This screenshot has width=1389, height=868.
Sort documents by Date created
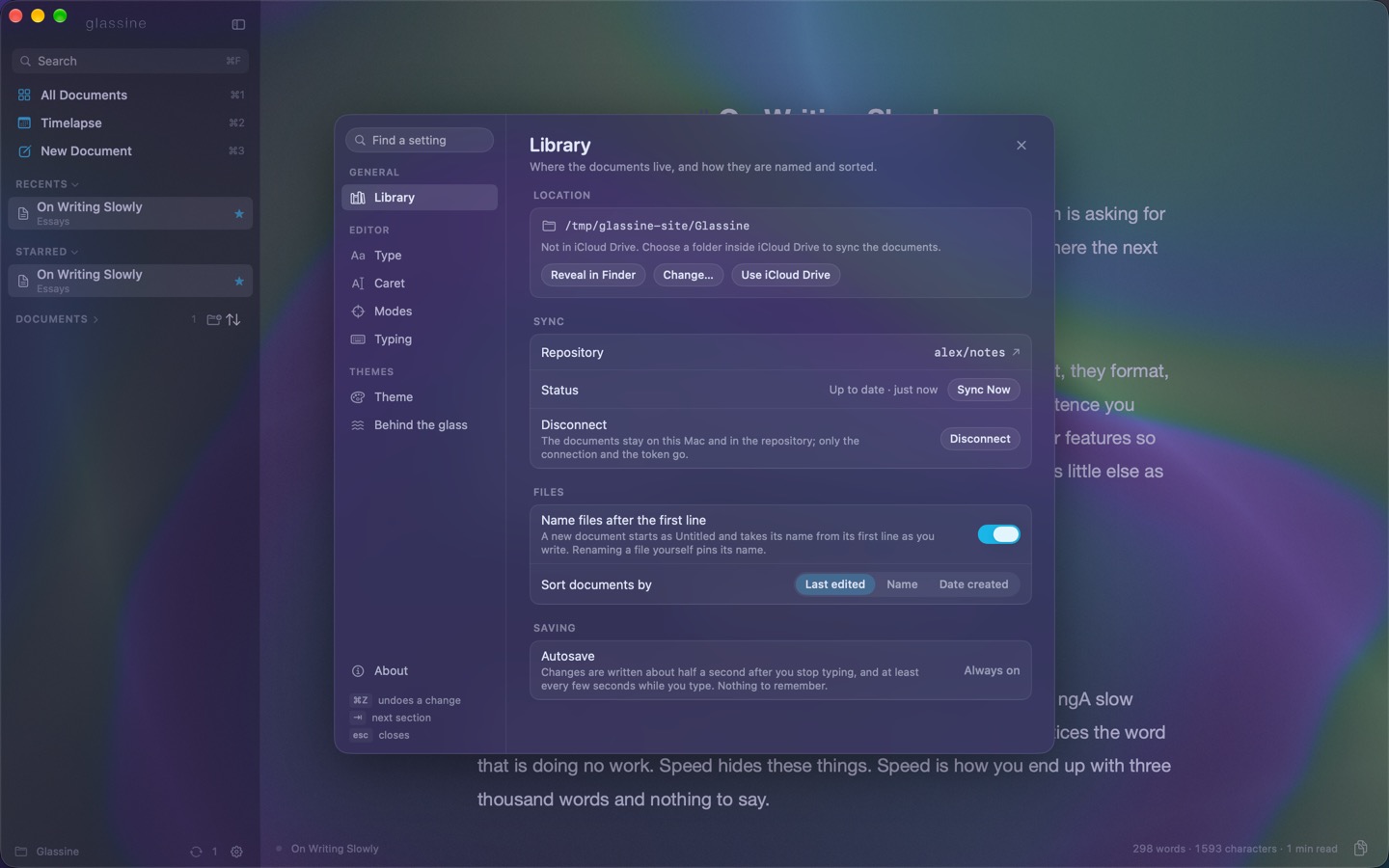[973, 584]
